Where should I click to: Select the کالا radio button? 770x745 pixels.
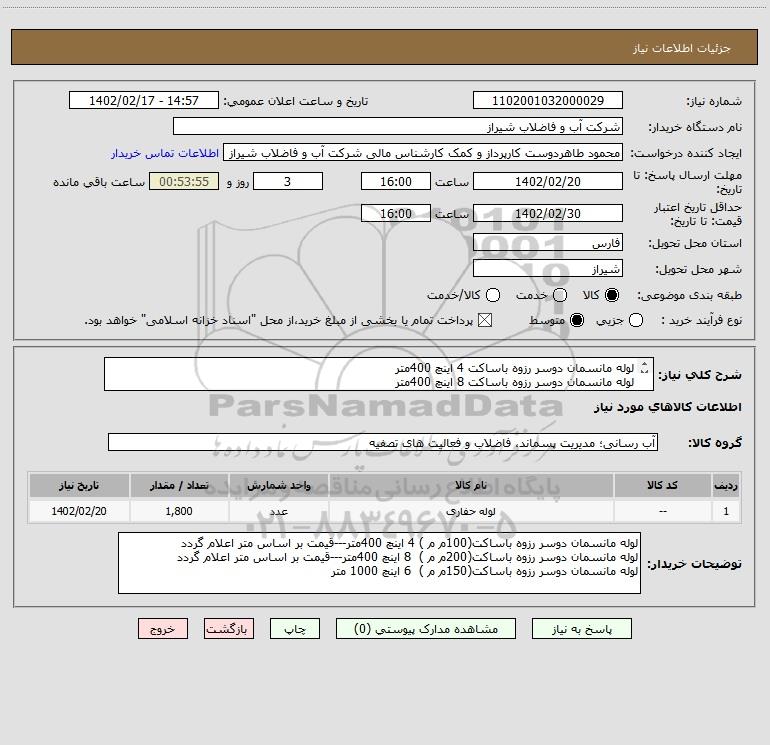[x=612, y=295]
